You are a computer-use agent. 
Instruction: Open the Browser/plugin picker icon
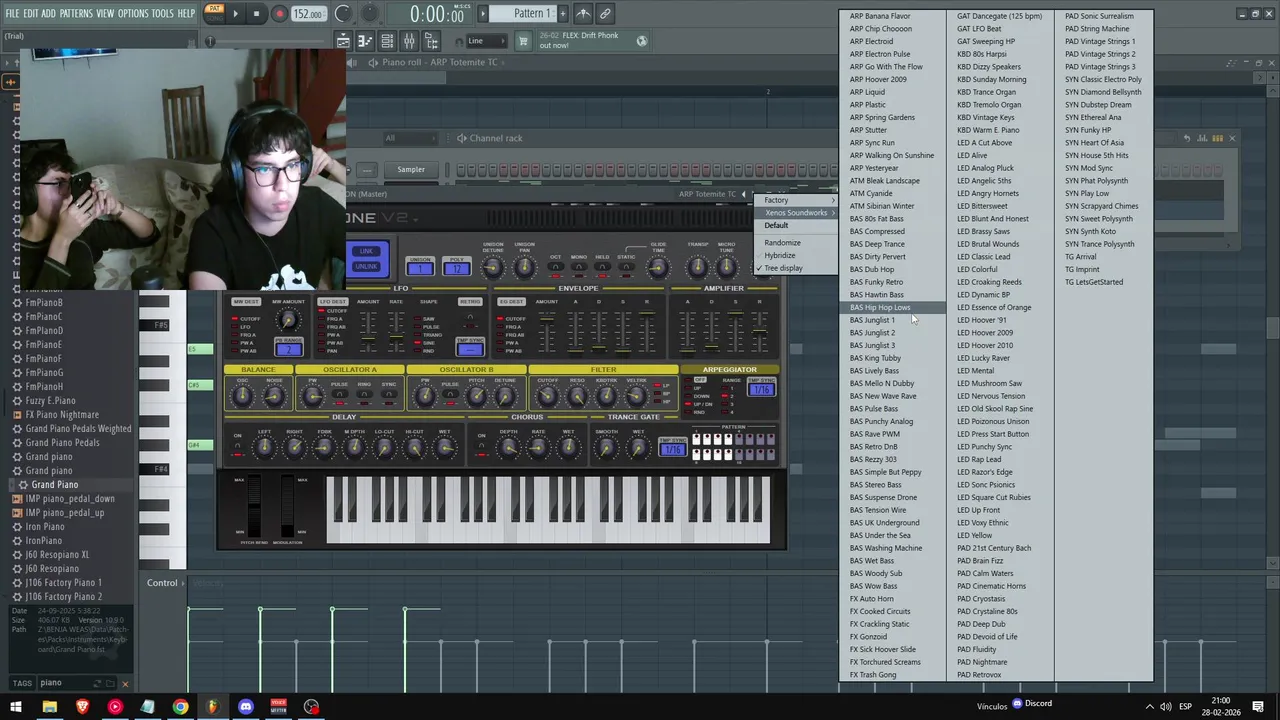coord(431,41)
